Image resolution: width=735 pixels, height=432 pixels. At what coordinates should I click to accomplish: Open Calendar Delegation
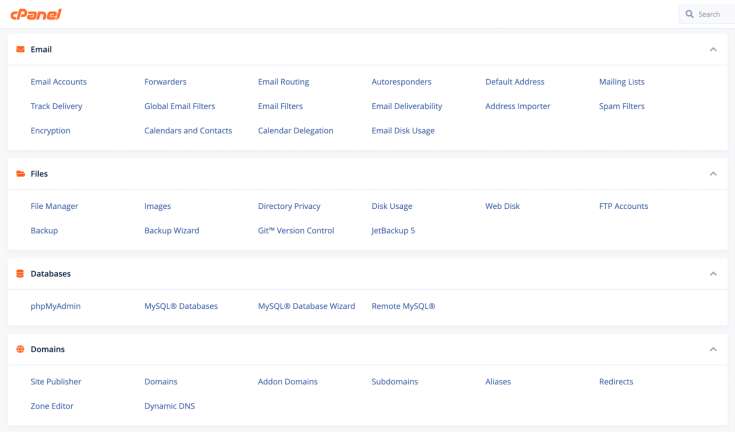(295, 131)
